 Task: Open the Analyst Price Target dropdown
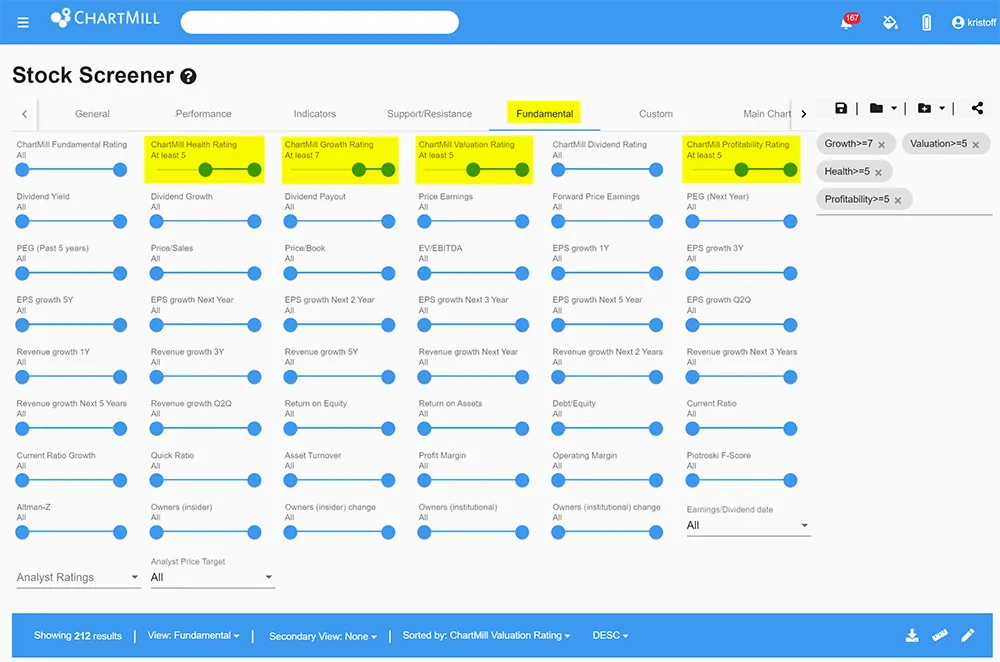[212, 577]
